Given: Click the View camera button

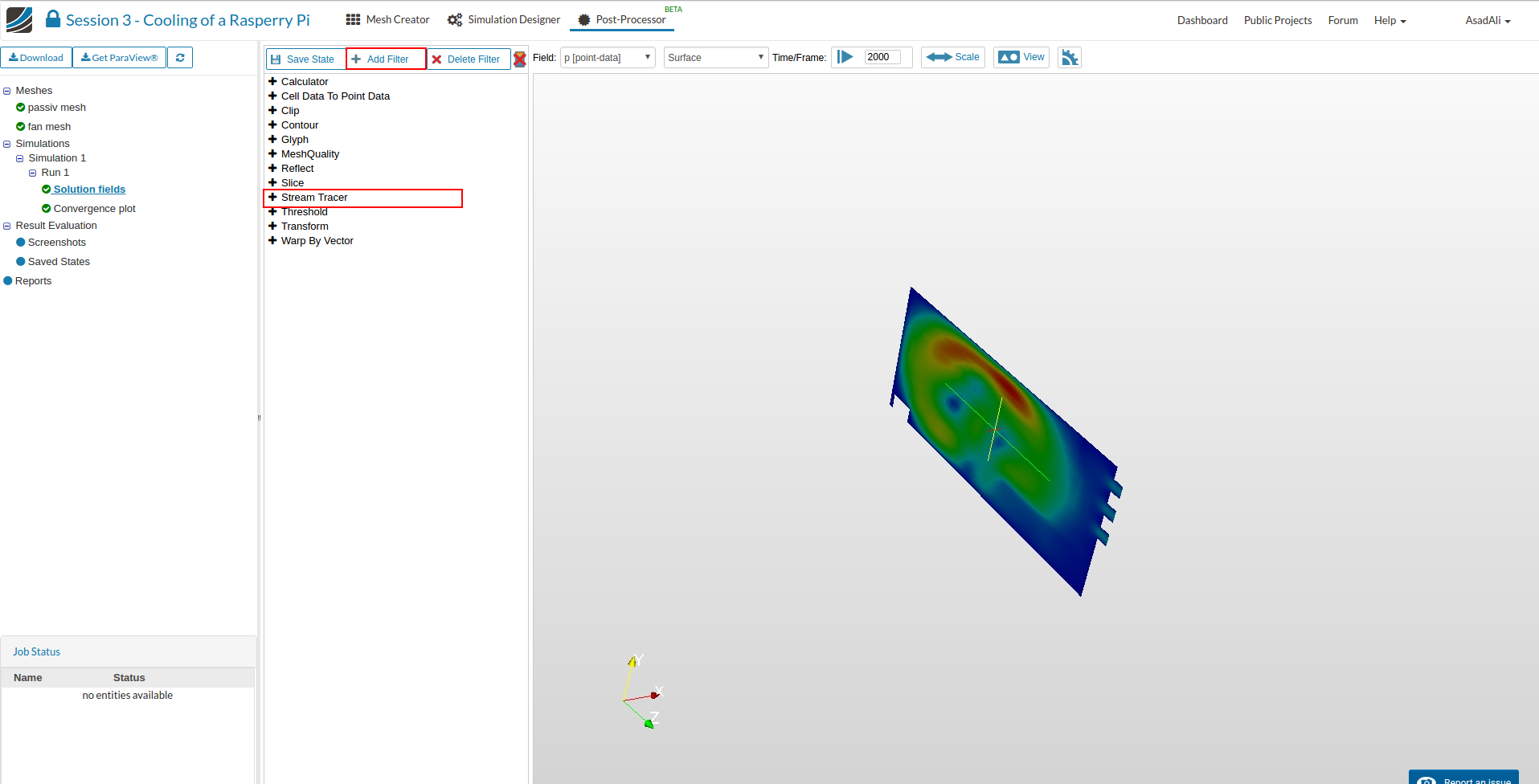Looking at the screenshot, I should pos(1021,57).
